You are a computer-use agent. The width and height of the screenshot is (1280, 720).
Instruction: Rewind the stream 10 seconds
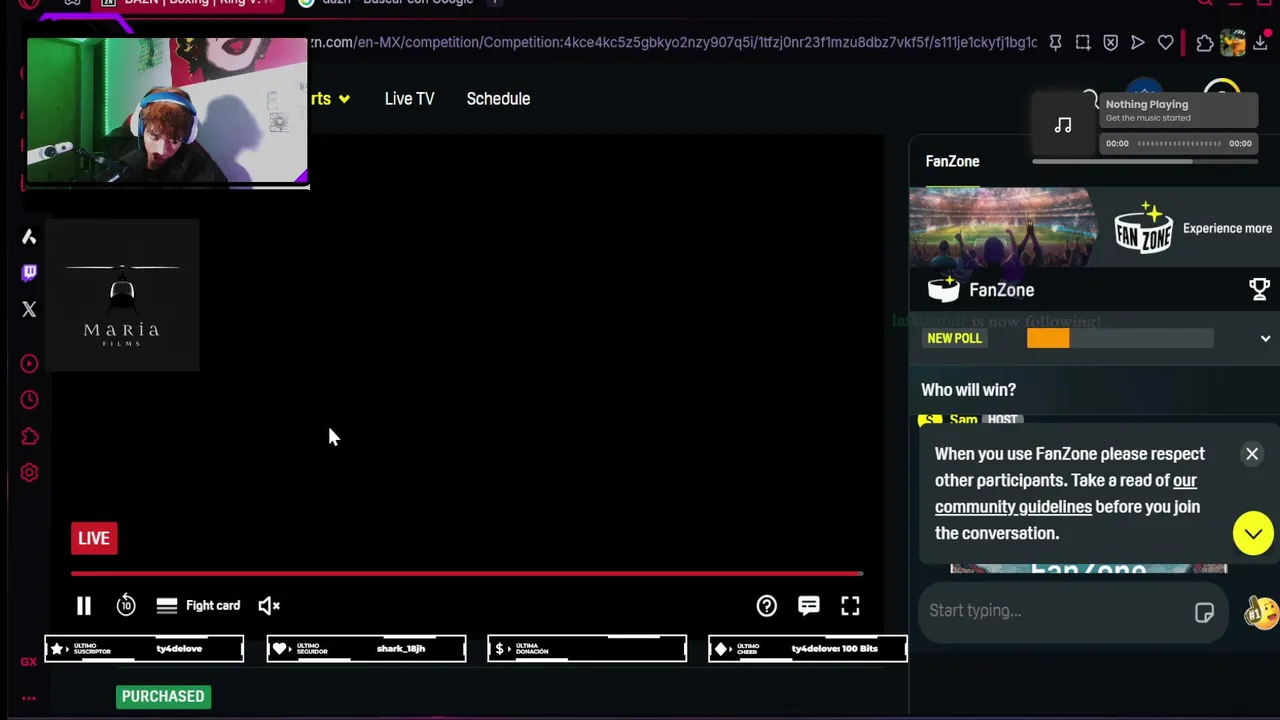(x=126, y=605)
